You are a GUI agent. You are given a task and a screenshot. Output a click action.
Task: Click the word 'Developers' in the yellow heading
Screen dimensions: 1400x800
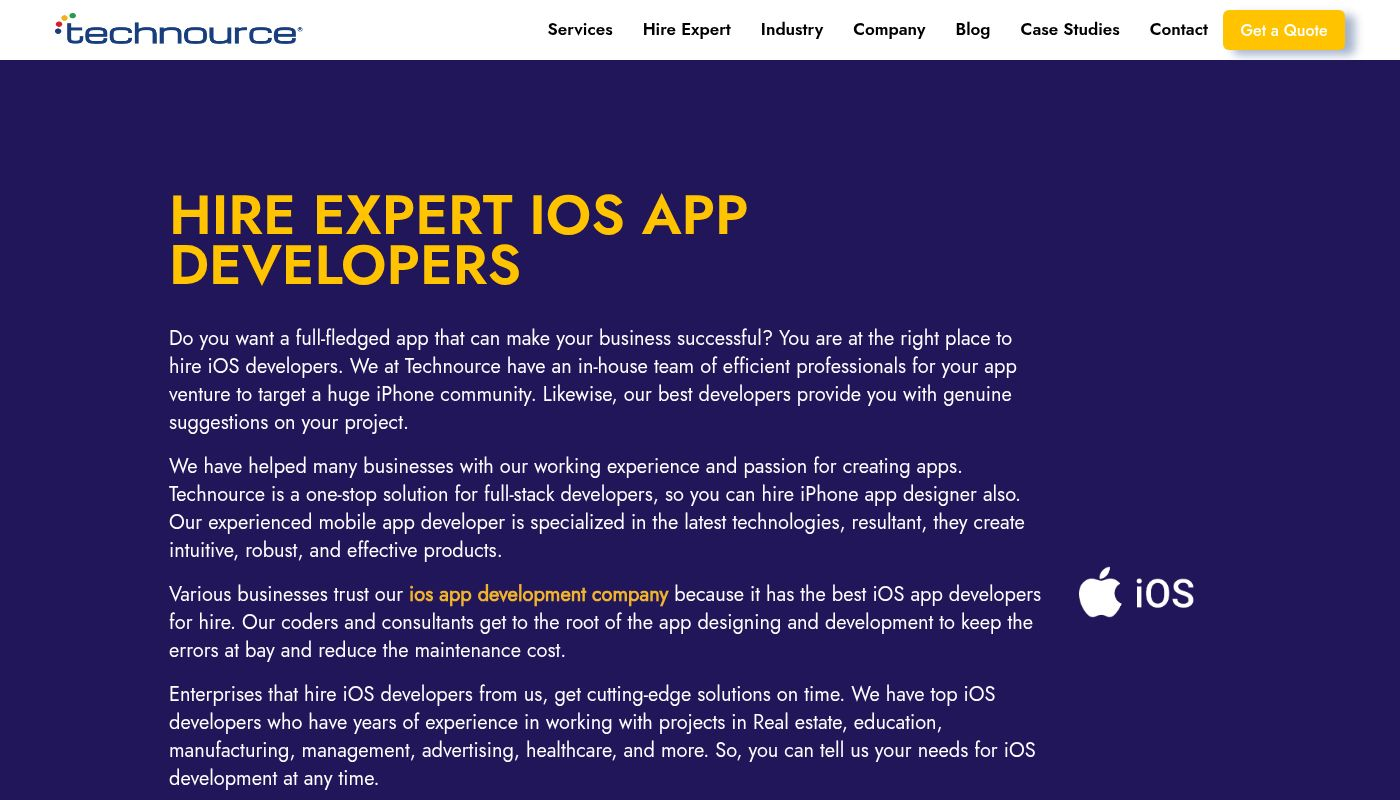point(345,266)
